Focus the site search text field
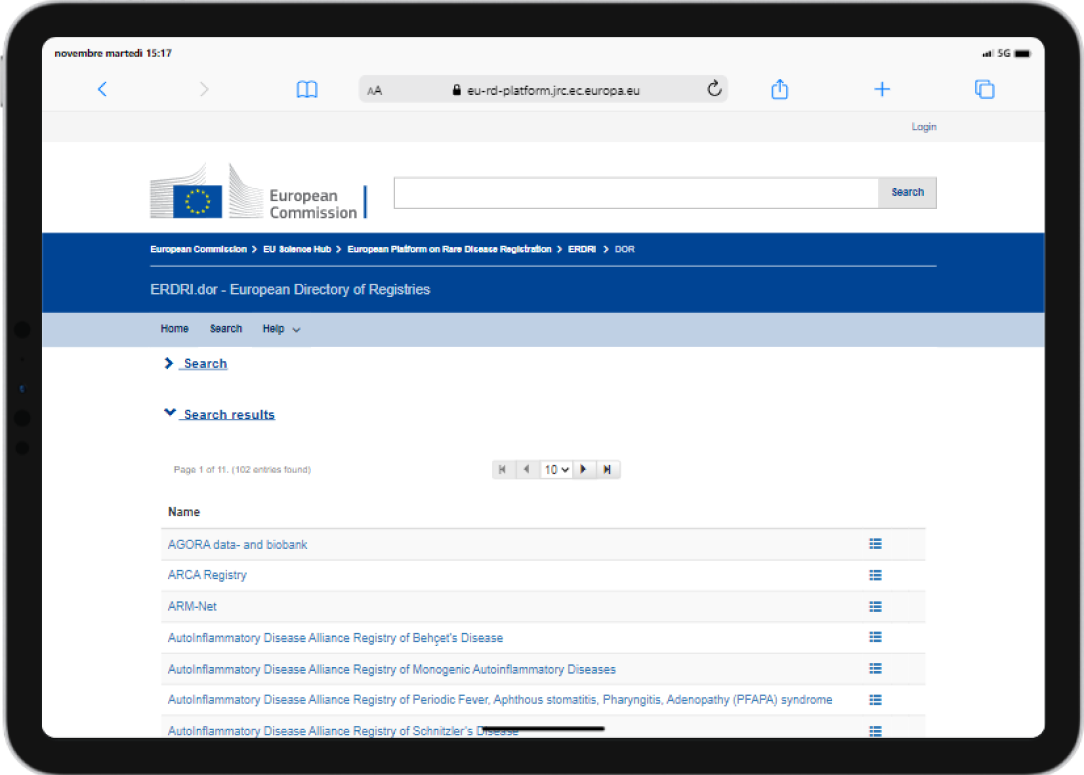This screenshot has width=1084, height=775. [x=636, y=192]
